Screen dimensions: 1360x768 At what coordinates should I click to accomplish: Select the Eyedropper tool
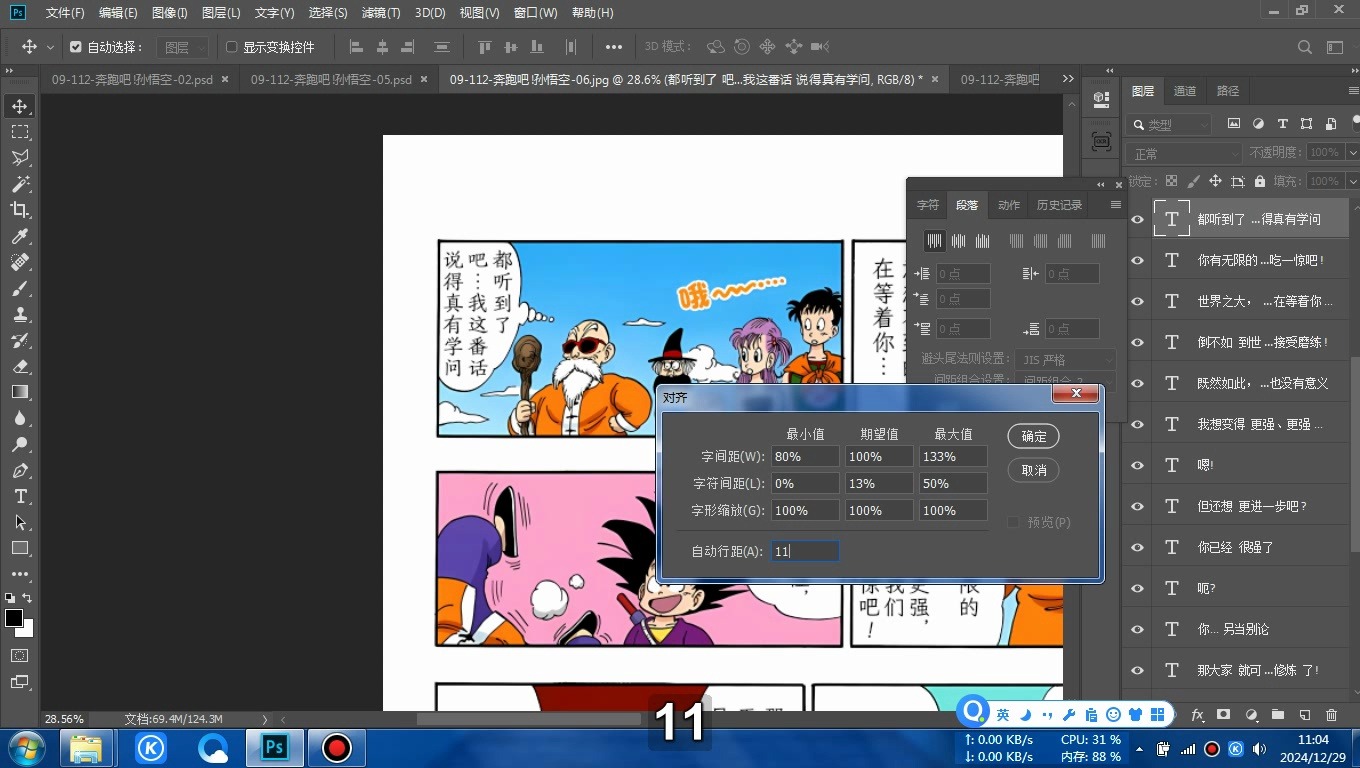pos(20,236)
